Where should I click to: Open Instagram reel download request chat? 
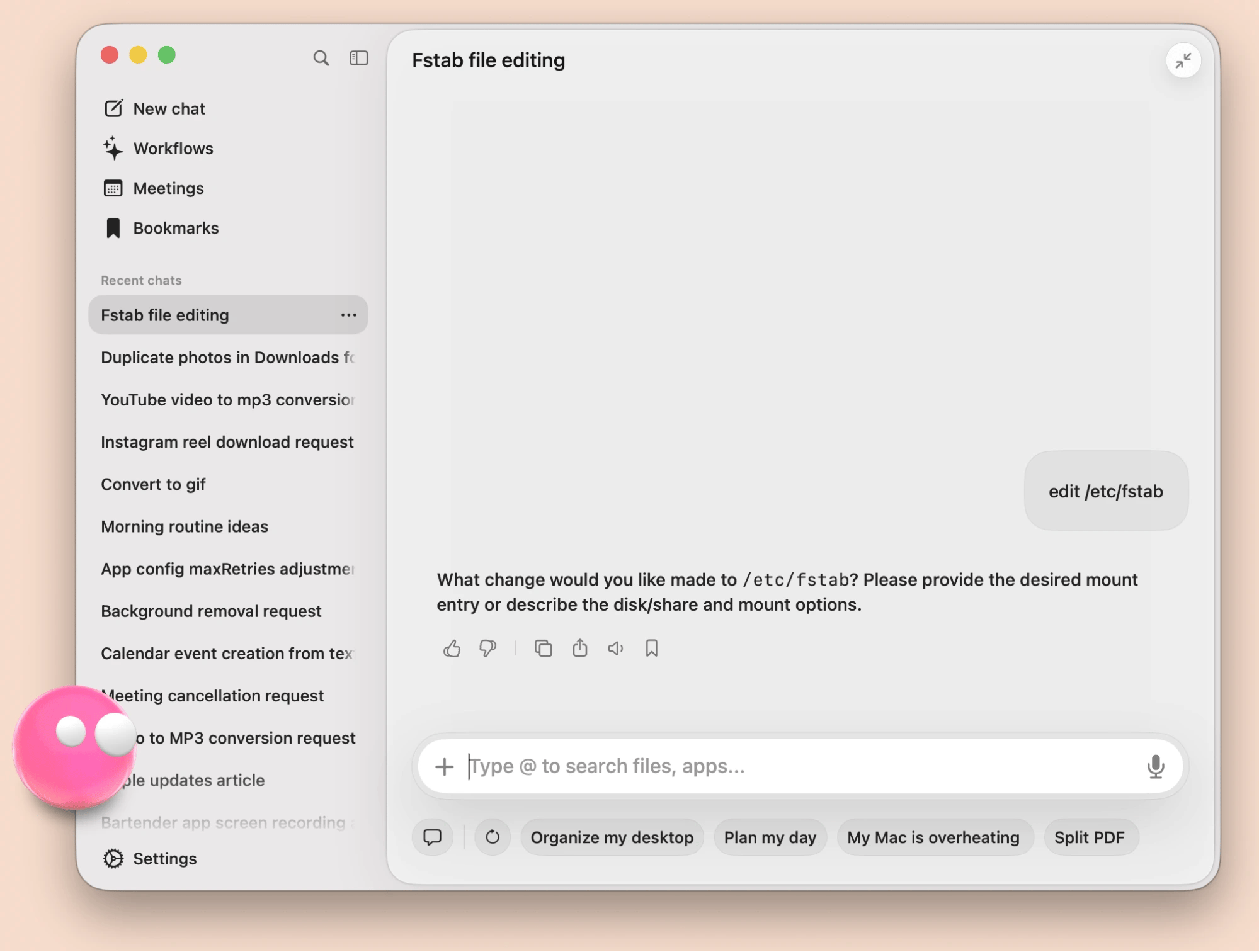[x=228, y=441]
